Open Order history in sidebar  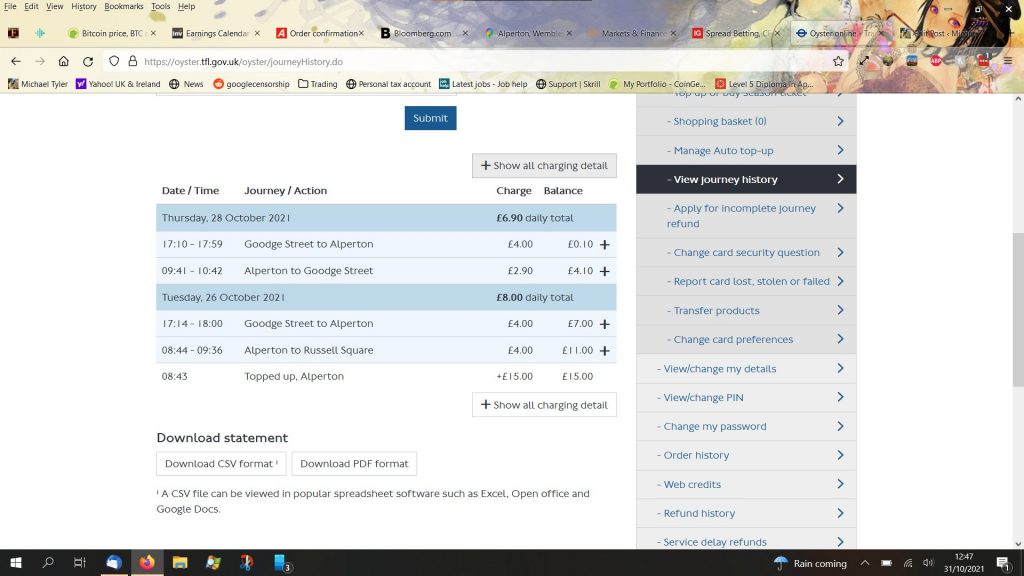(x=746, y=455)
